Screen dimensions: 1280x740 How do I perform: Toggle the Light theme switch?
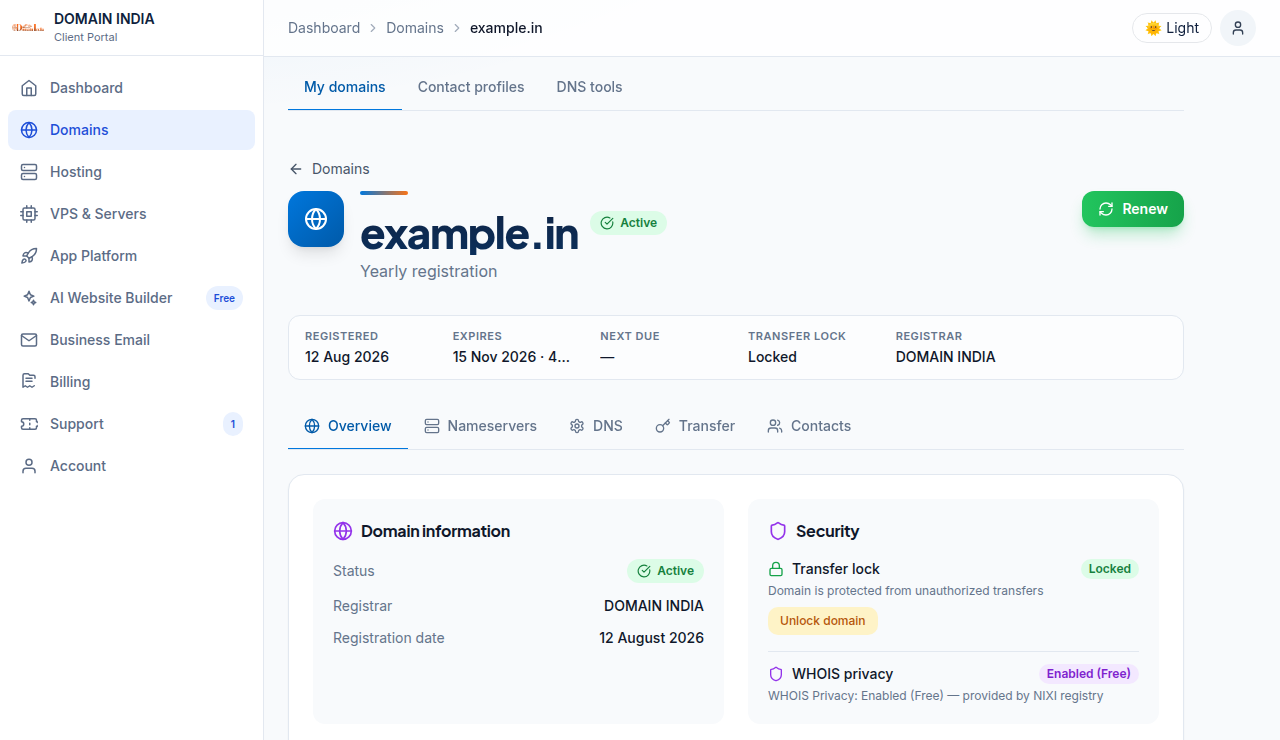1172,28
